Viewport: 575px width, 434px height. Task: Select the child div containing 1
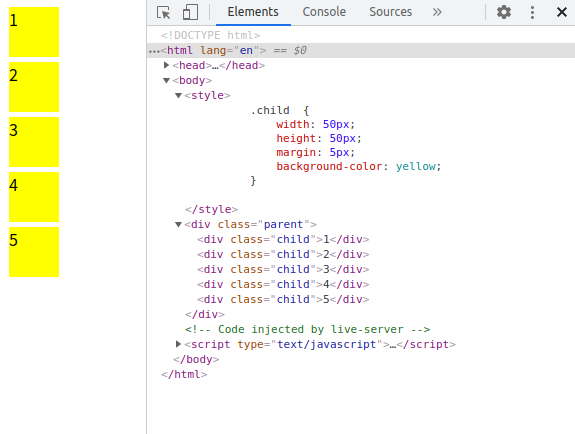point(283,239)
